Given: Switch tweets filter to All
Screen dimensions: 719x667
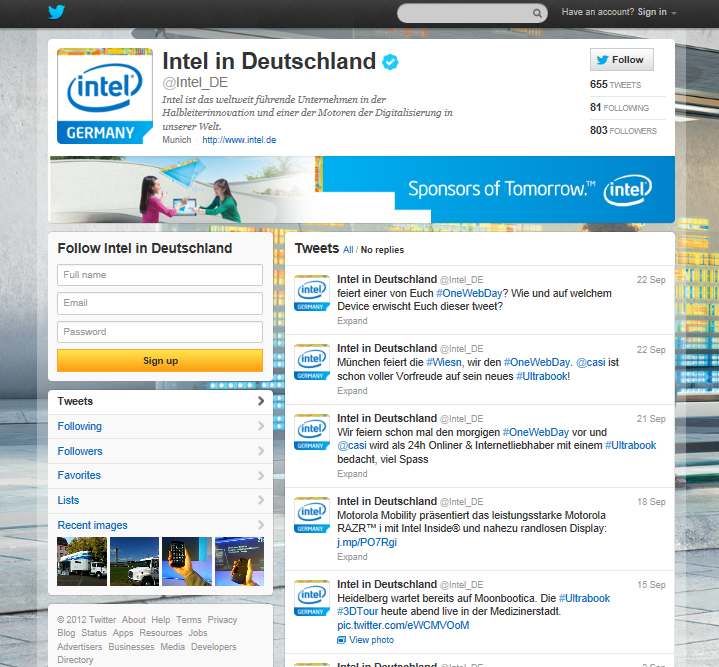Looking at the screenshot, I should click(348, 250).
